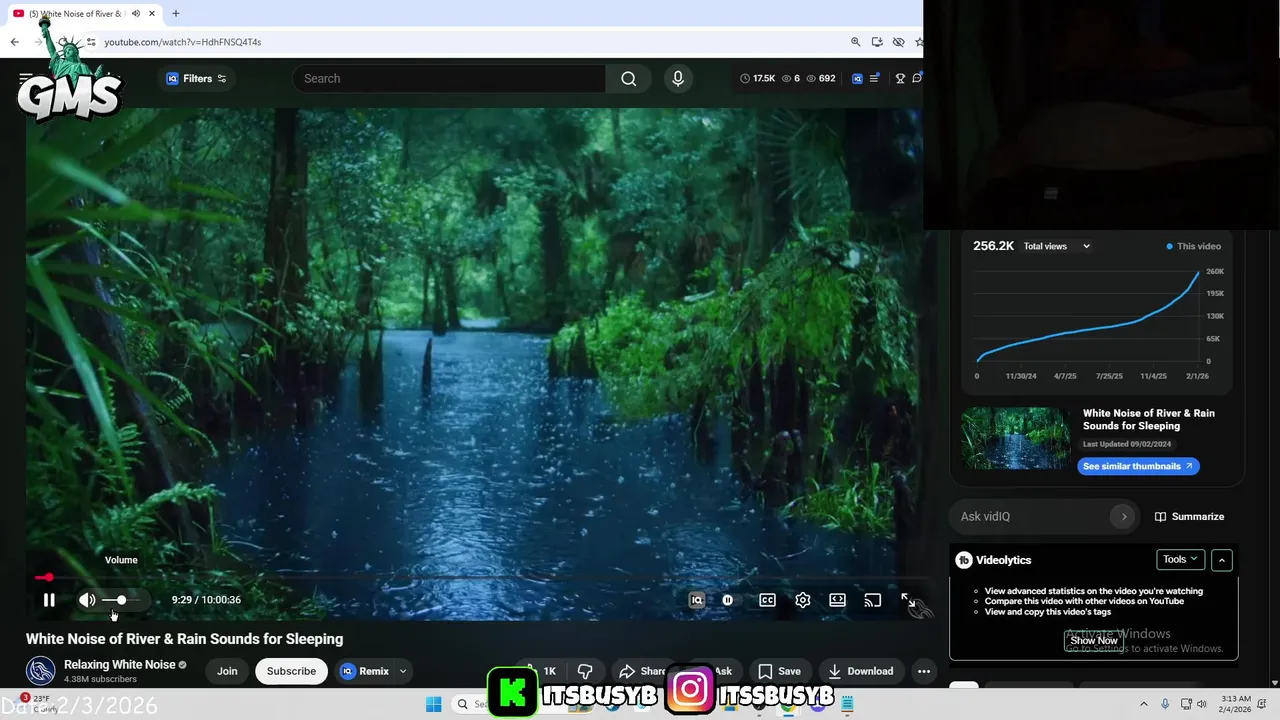Open the Windows Start menu

433,704
